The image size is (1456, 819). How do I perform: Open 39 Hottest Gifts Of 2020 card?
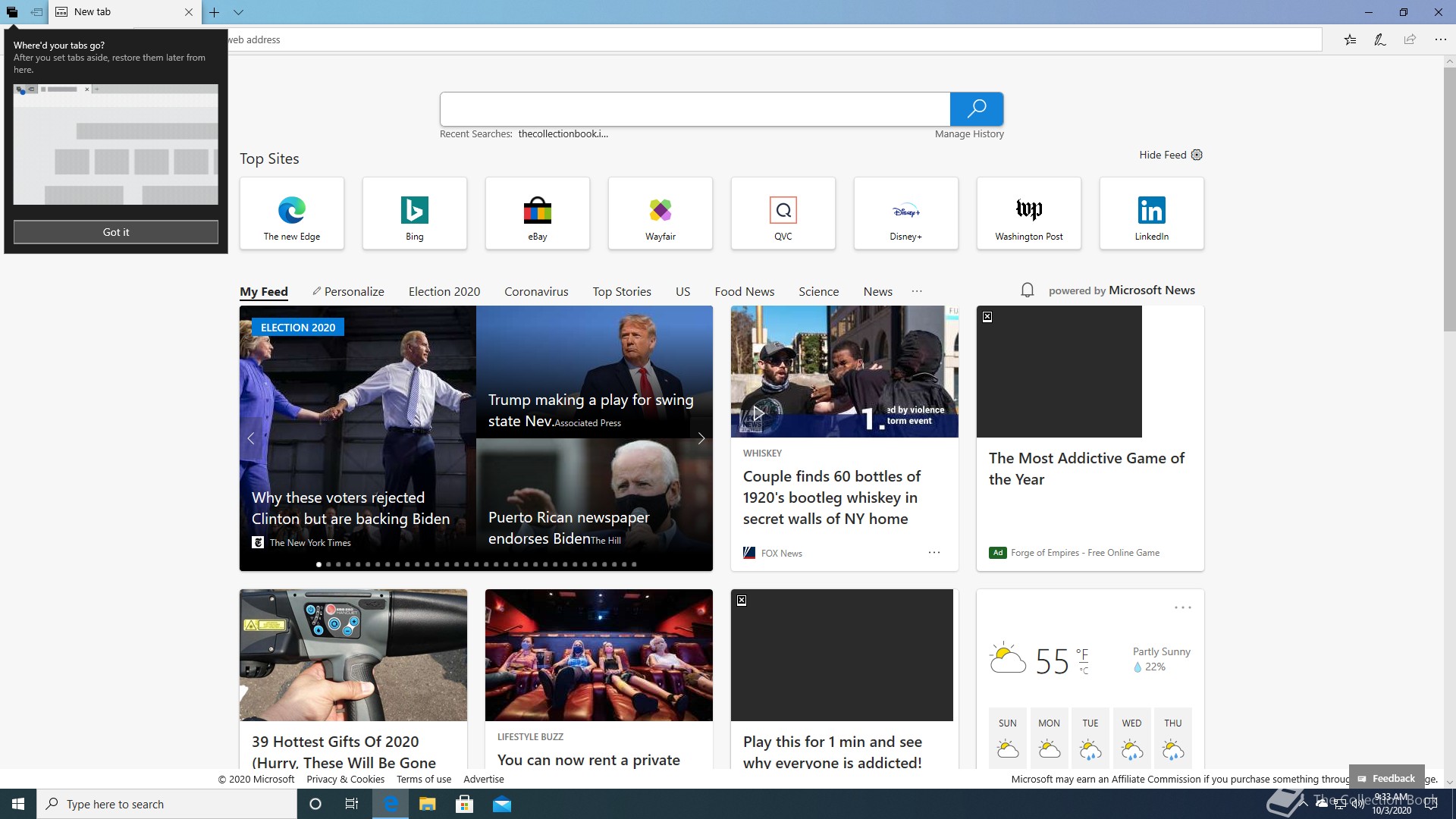353,679
